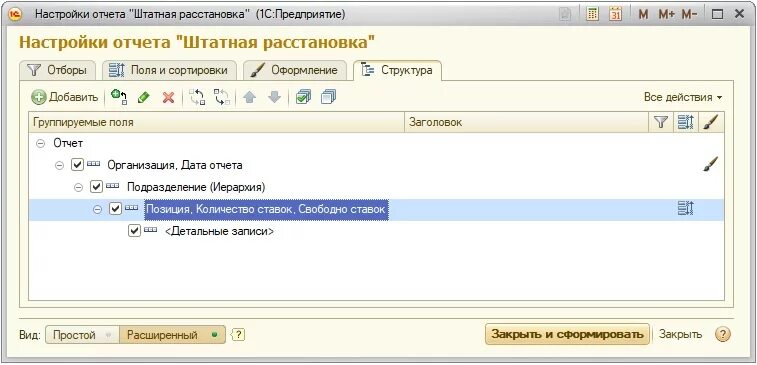Click the M- memory subtract button
The height and width of the screenshot is (365, 757).
click(689, 14)
